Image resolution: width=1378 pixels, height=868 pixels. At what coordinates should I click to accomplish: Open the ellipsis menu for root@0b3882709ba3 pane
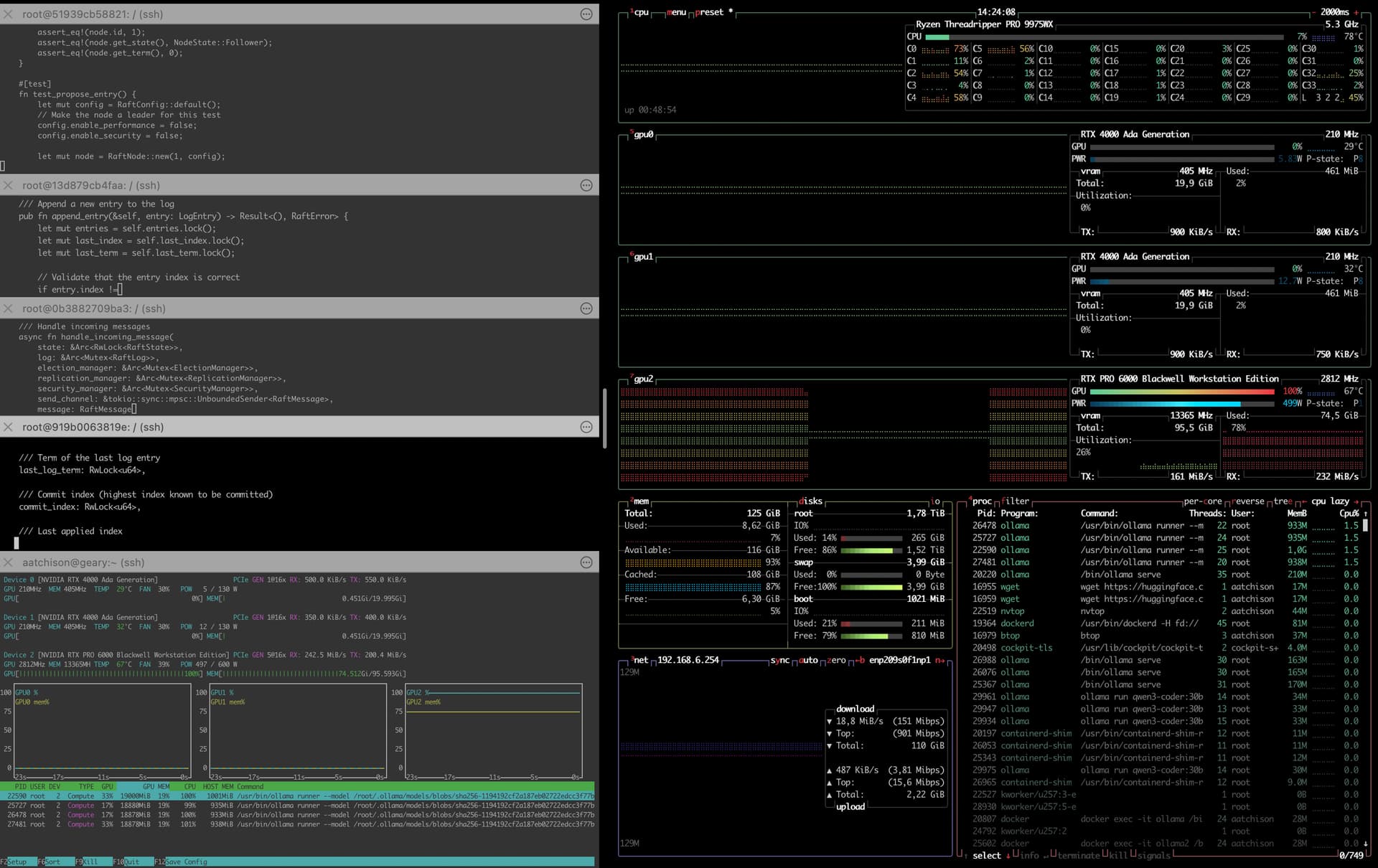586,308
